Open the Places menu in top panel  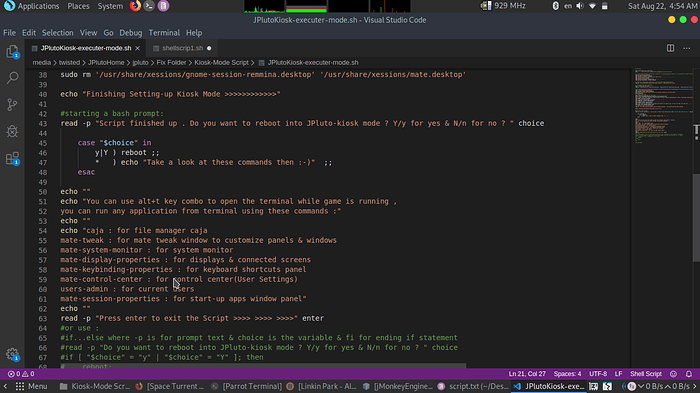(x=78, y=6)
